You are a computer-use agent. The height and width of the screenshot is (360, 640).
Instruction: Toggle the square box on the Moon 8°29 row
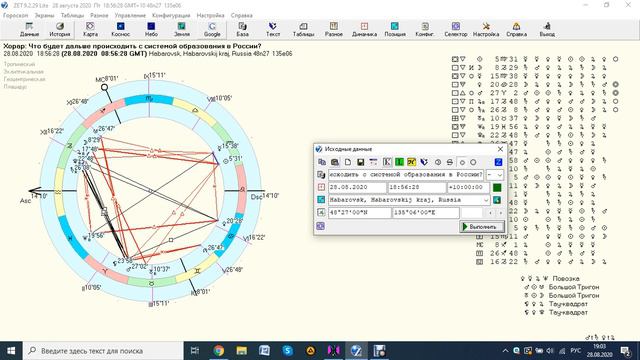455,68
